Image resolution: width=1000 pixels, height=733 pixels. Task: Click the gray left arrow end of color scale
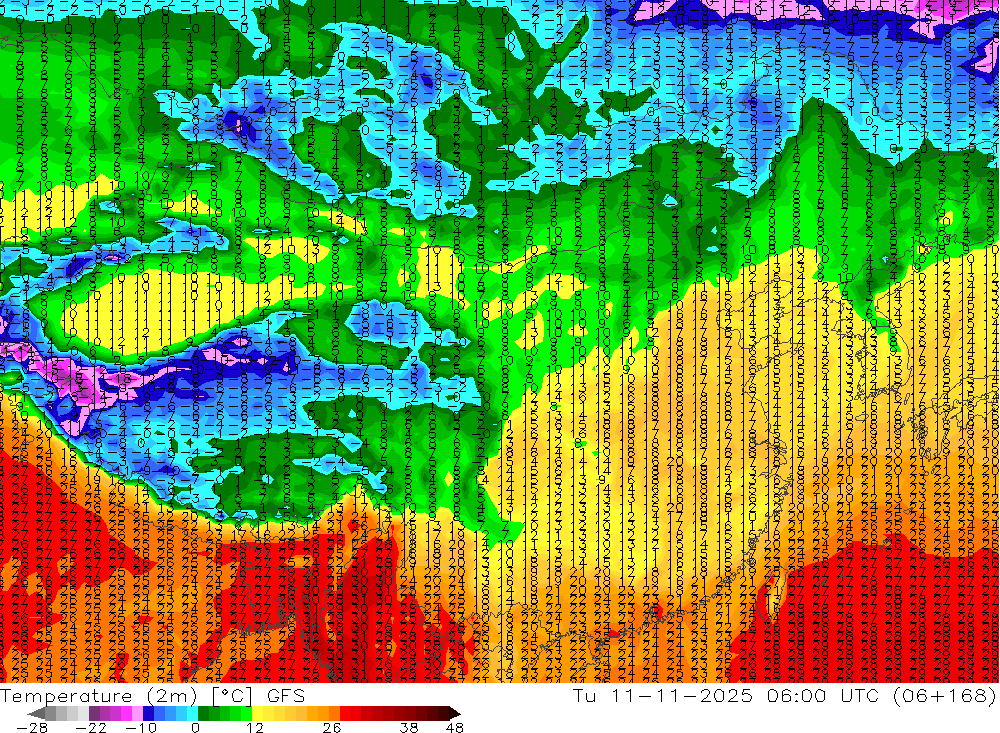pos(36,713)
